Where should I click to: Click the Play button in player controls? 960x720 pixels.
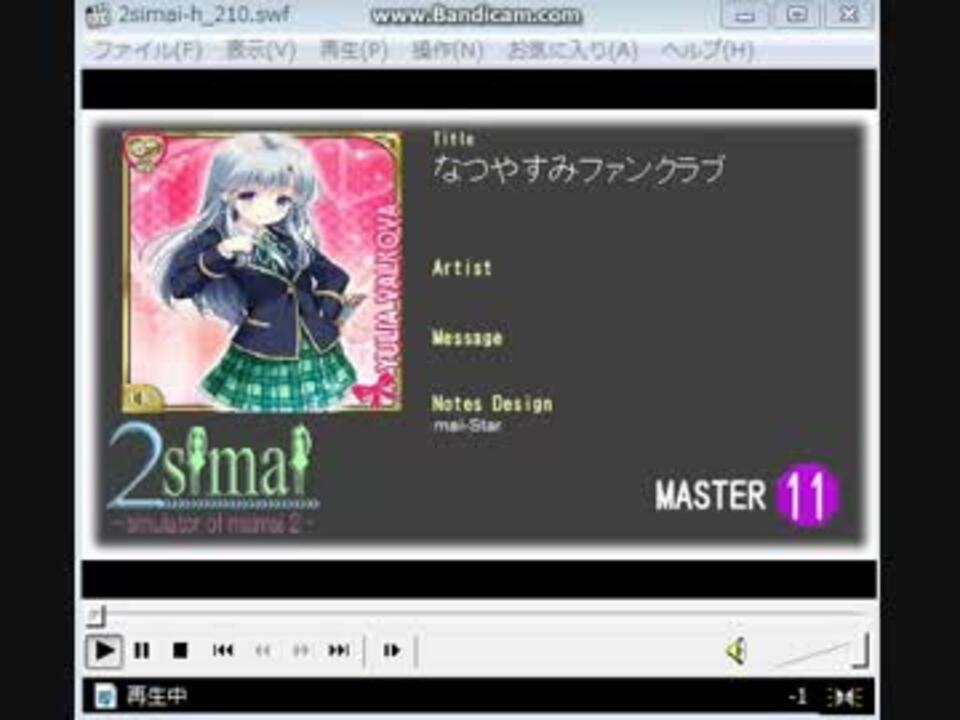click(103, 650)
